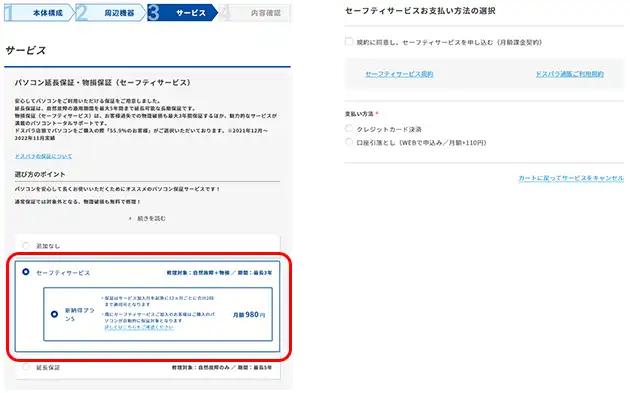Viewport: 630px width, 393px height.
Task: Click the 選び方のポイント subheading
Action: pyautogui.click(x=40, y=174)
